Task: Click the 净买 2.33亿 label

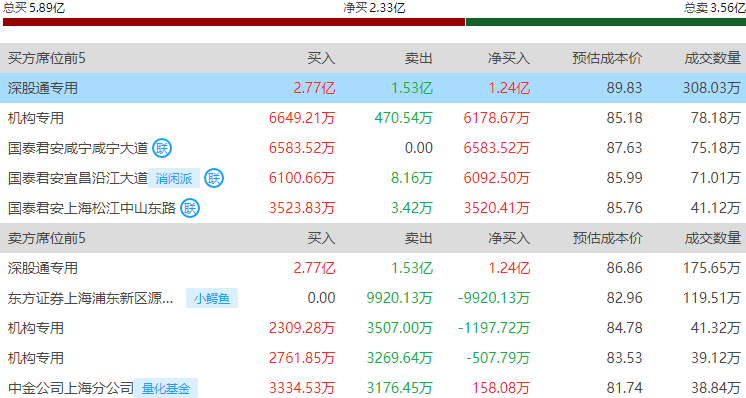Action: click(374, 8)
